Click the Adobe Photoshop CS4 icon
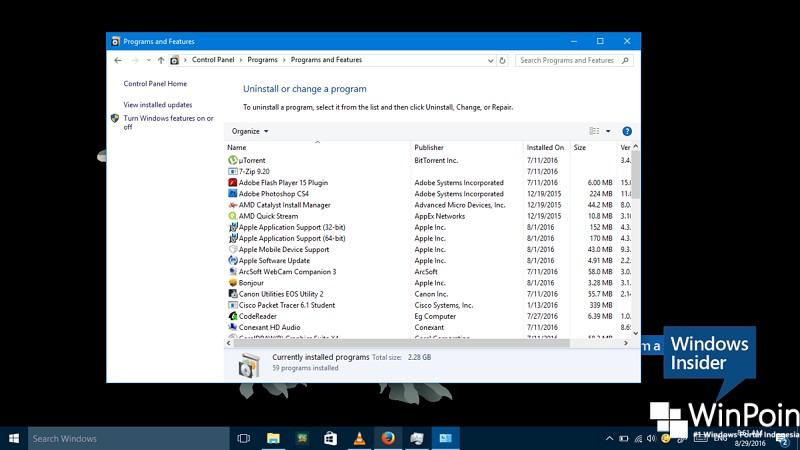 [x=233, y=194]
